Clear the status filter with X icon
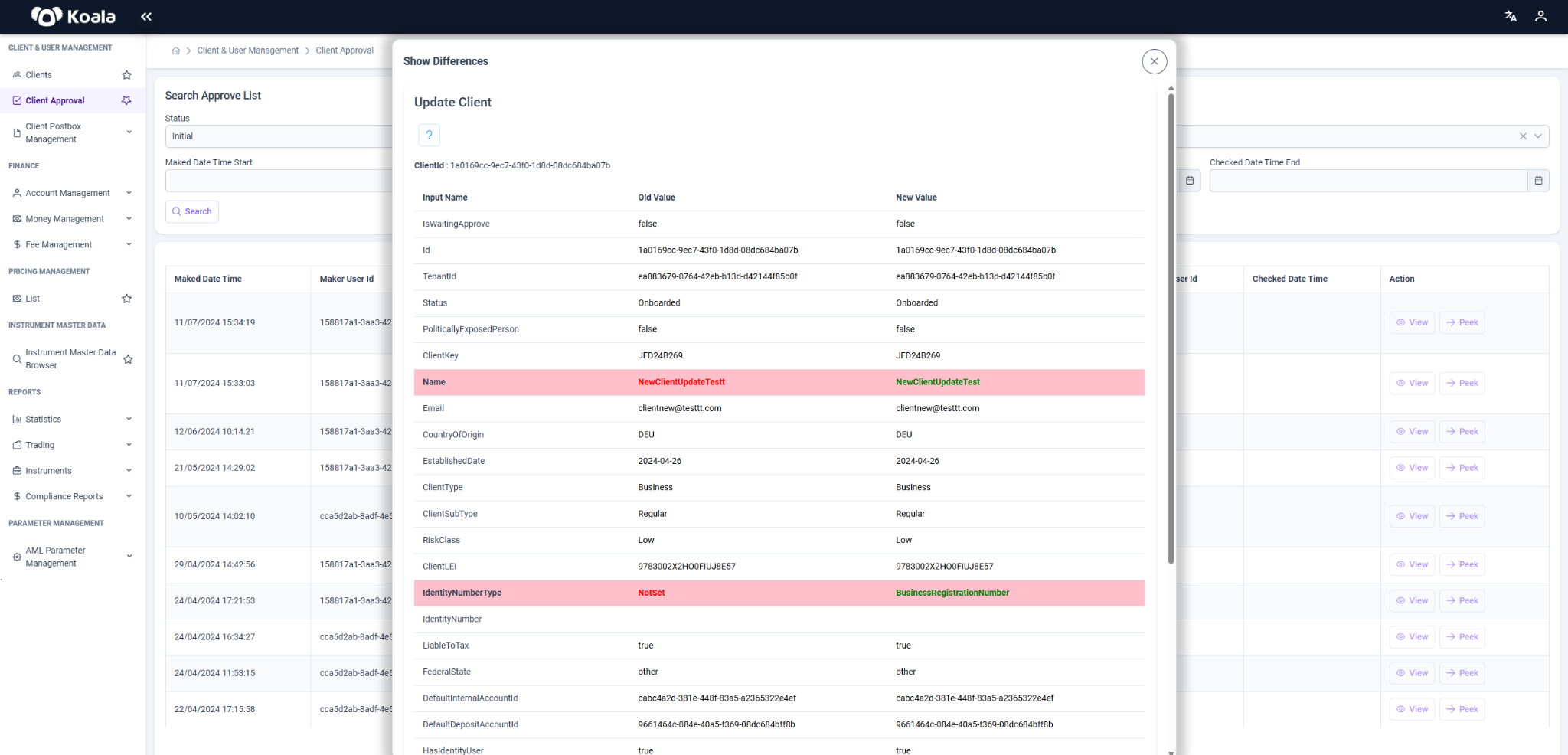 click(x=1523, y=136)
